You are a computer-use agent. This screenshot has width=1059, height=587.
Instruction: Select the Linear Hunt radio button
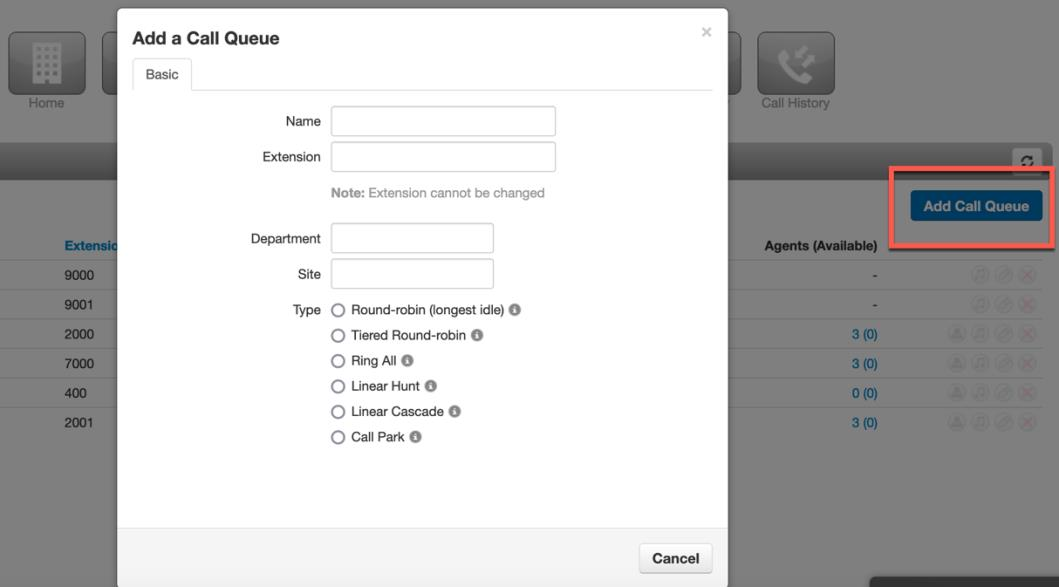[338, 386]
